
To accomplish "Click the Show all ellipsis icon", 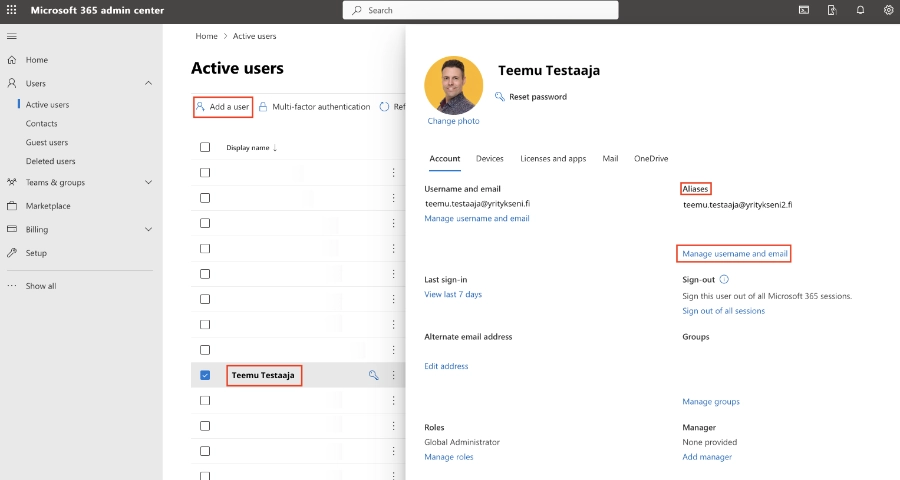I will 11,285.
